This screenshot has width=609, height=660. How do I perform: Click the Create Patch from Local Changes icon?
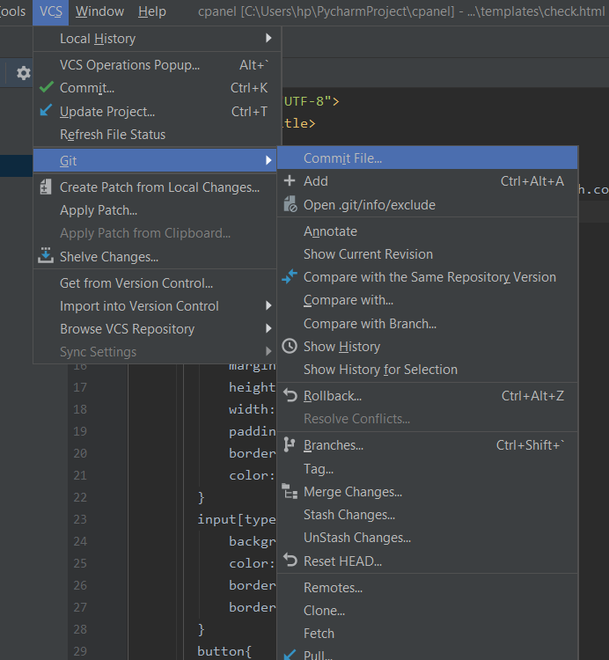pos(46,187)
